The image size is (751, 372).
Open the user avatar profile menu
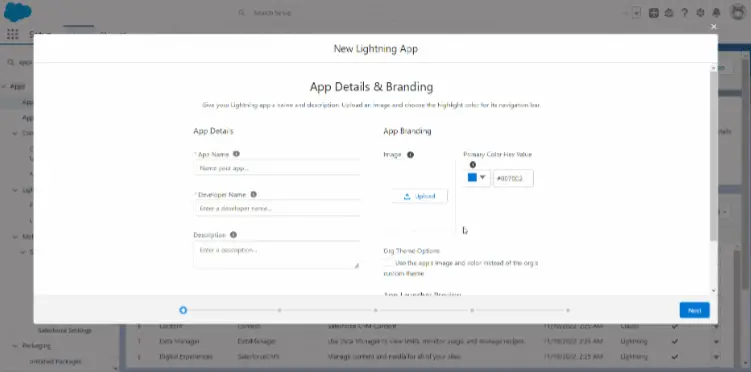pos(738,12)
